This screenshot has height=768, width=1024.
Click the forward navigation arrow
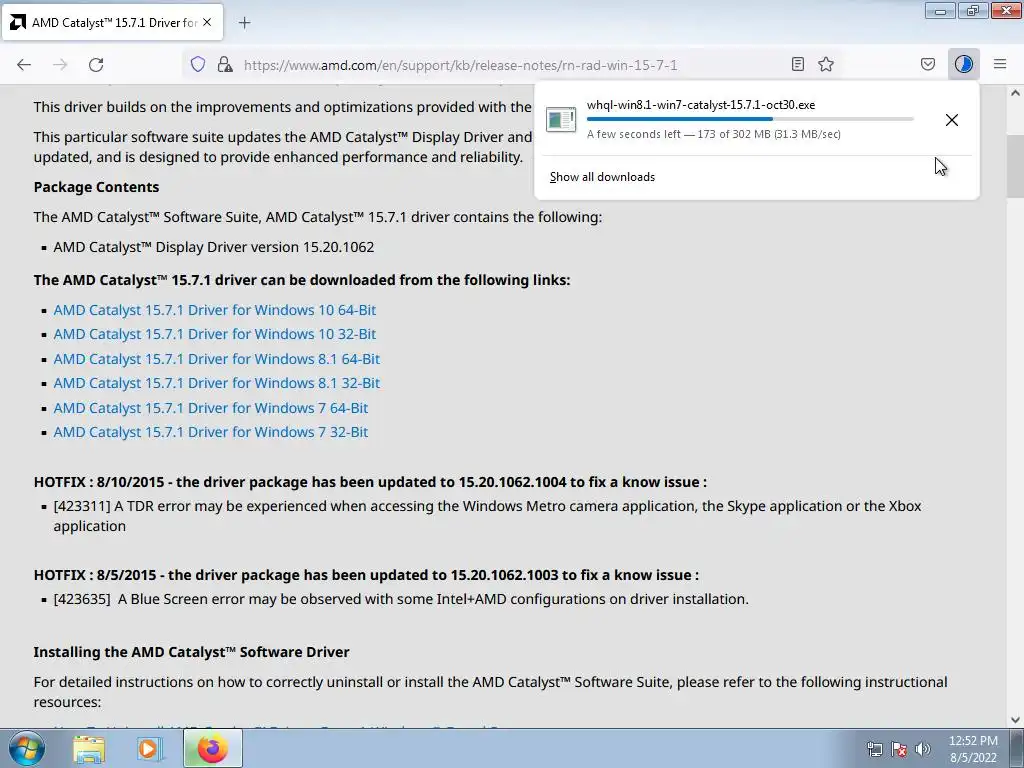(60, 64)
